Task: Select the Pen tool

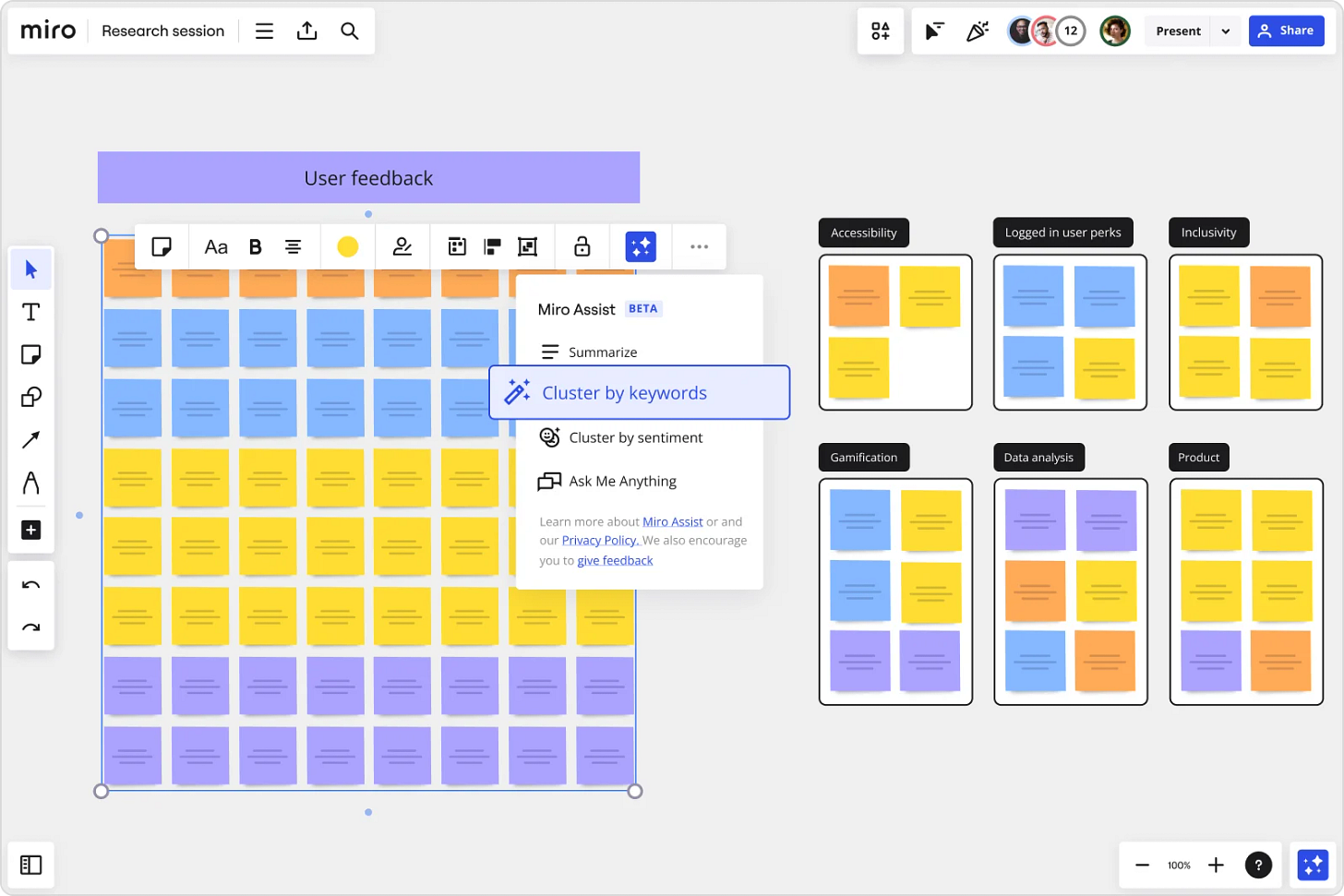Action: tap(31, 483)
